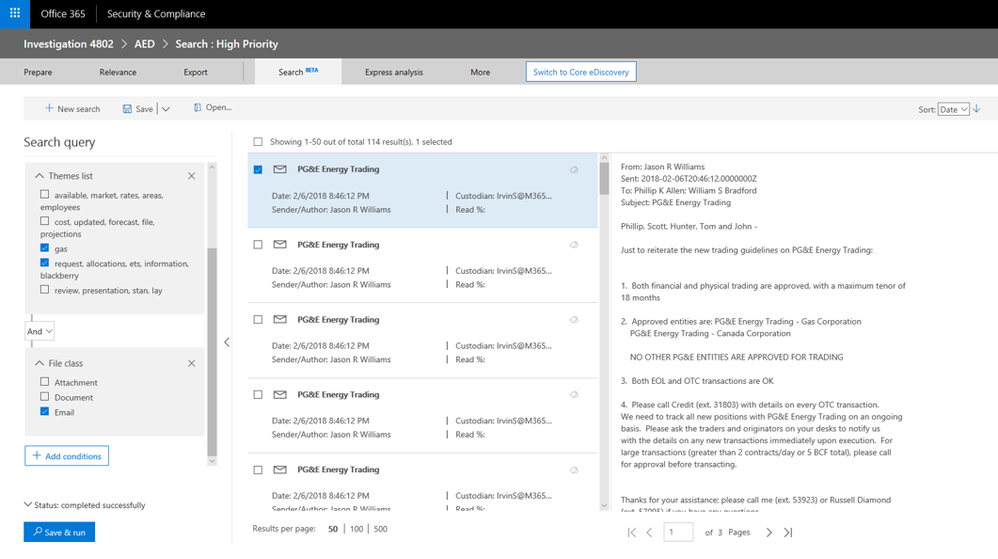Go to AED breadcrumb
The width and height of the screenshot is (998, 559).
point(144,44)
